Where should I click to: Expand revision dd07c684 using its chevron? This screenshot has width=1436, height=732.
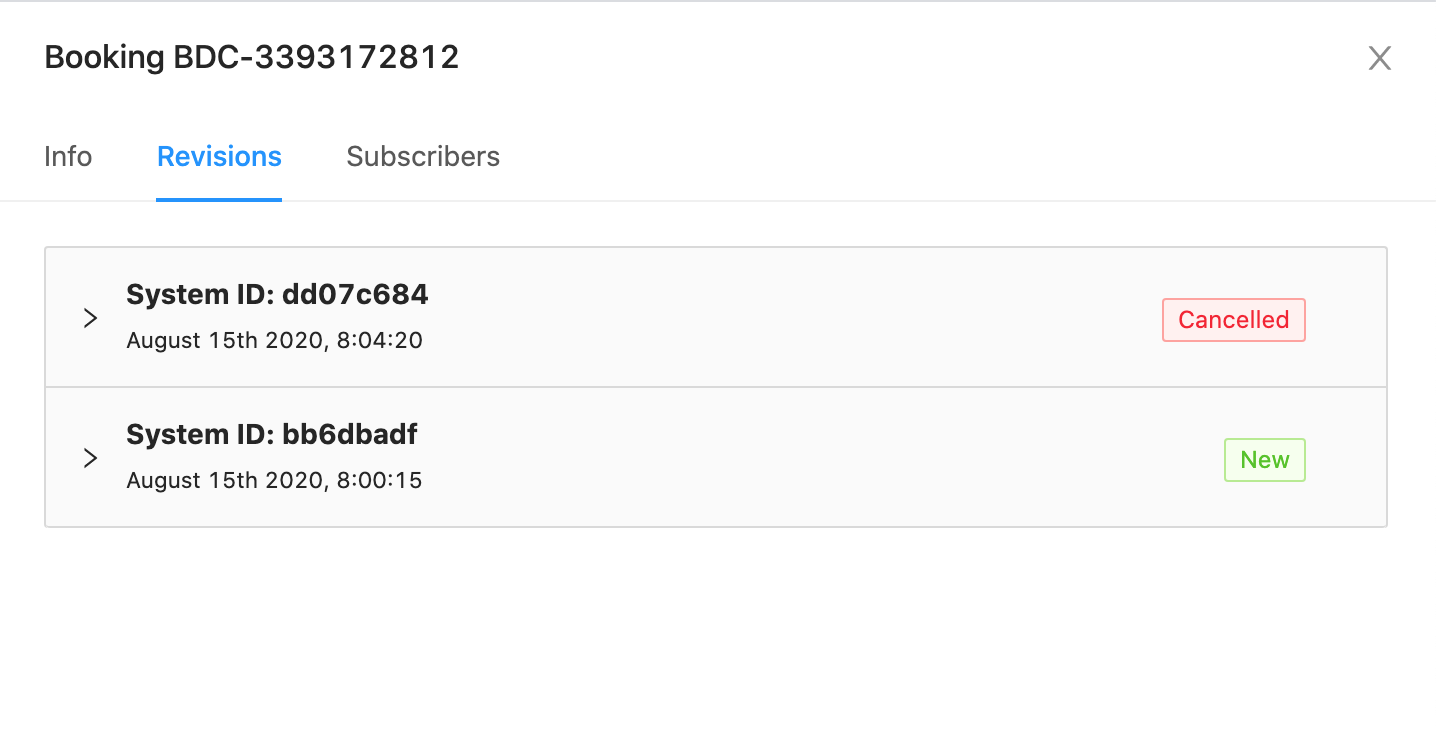pos(90,318)
